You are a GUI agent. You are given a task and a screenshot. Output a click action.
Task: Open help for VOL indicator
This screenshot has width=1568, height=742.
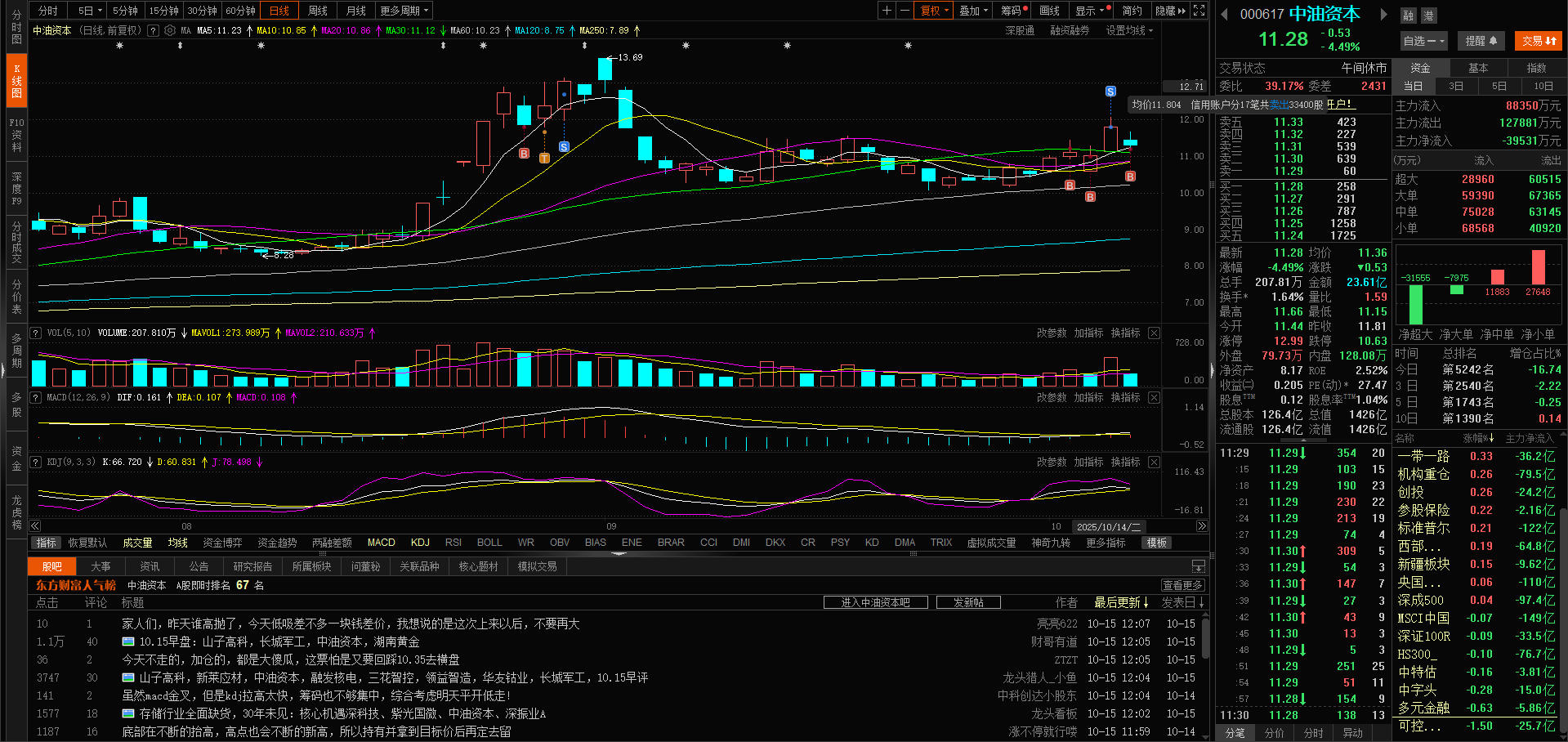[36, 333]
